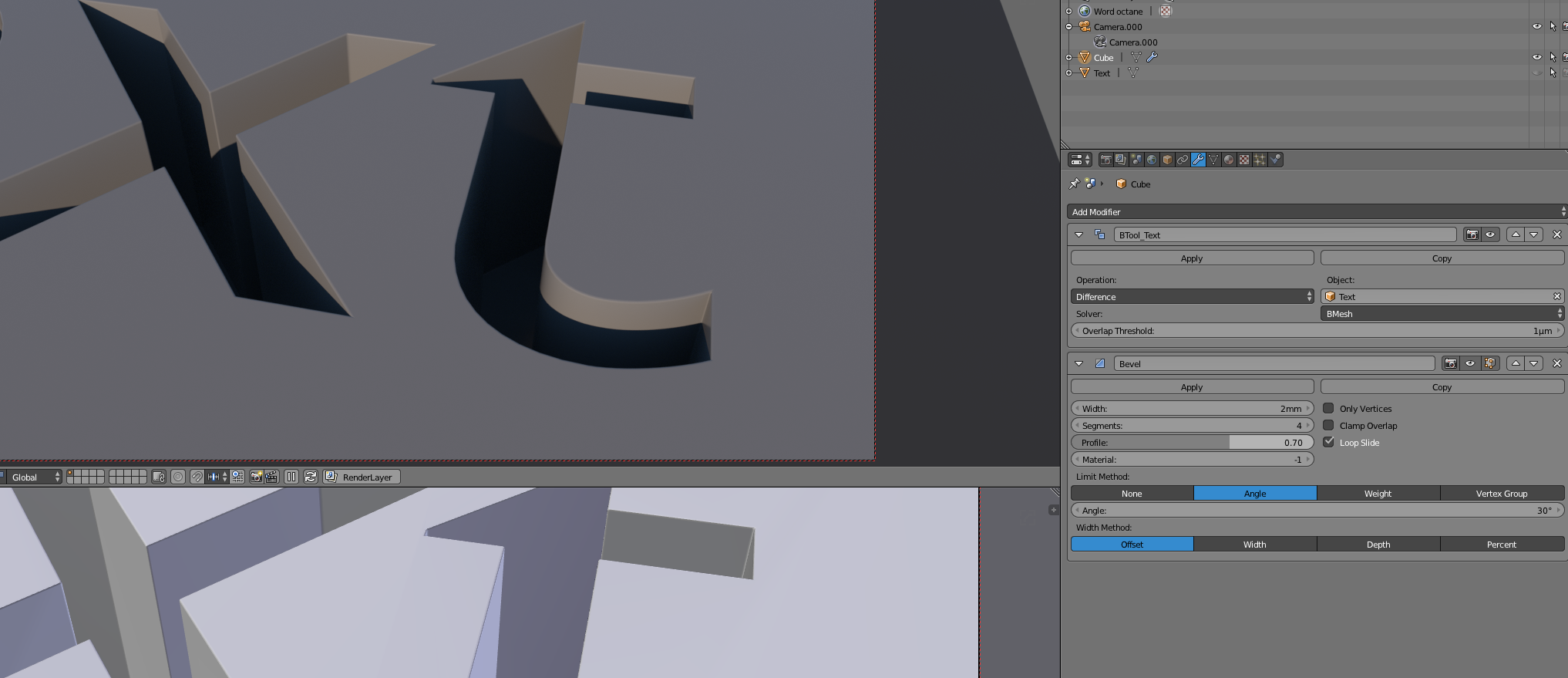Image resolution: width=1568 pixels, height=678 pixels.
Task: Click the texture icon beside Word octane
Action: (x=1166, y=11)
